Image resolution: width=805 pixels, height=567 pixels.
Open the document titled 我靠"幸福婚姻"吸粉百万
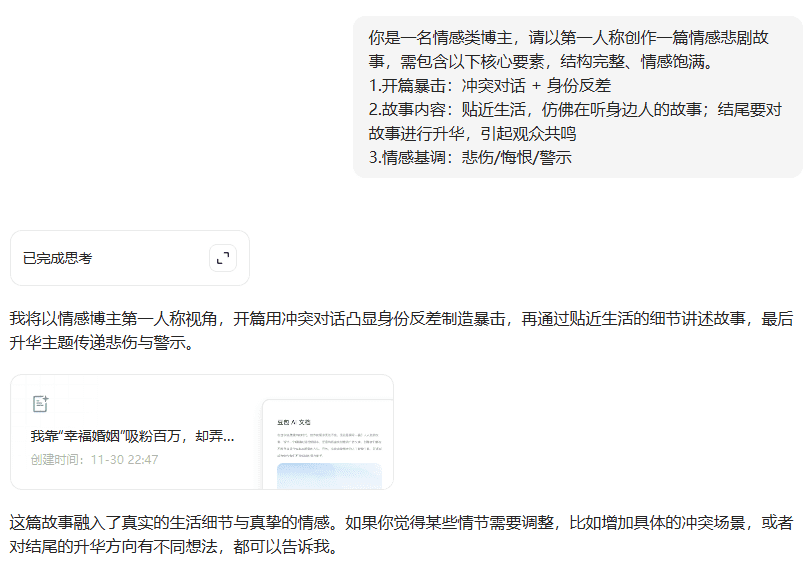[x=132, y=436]
